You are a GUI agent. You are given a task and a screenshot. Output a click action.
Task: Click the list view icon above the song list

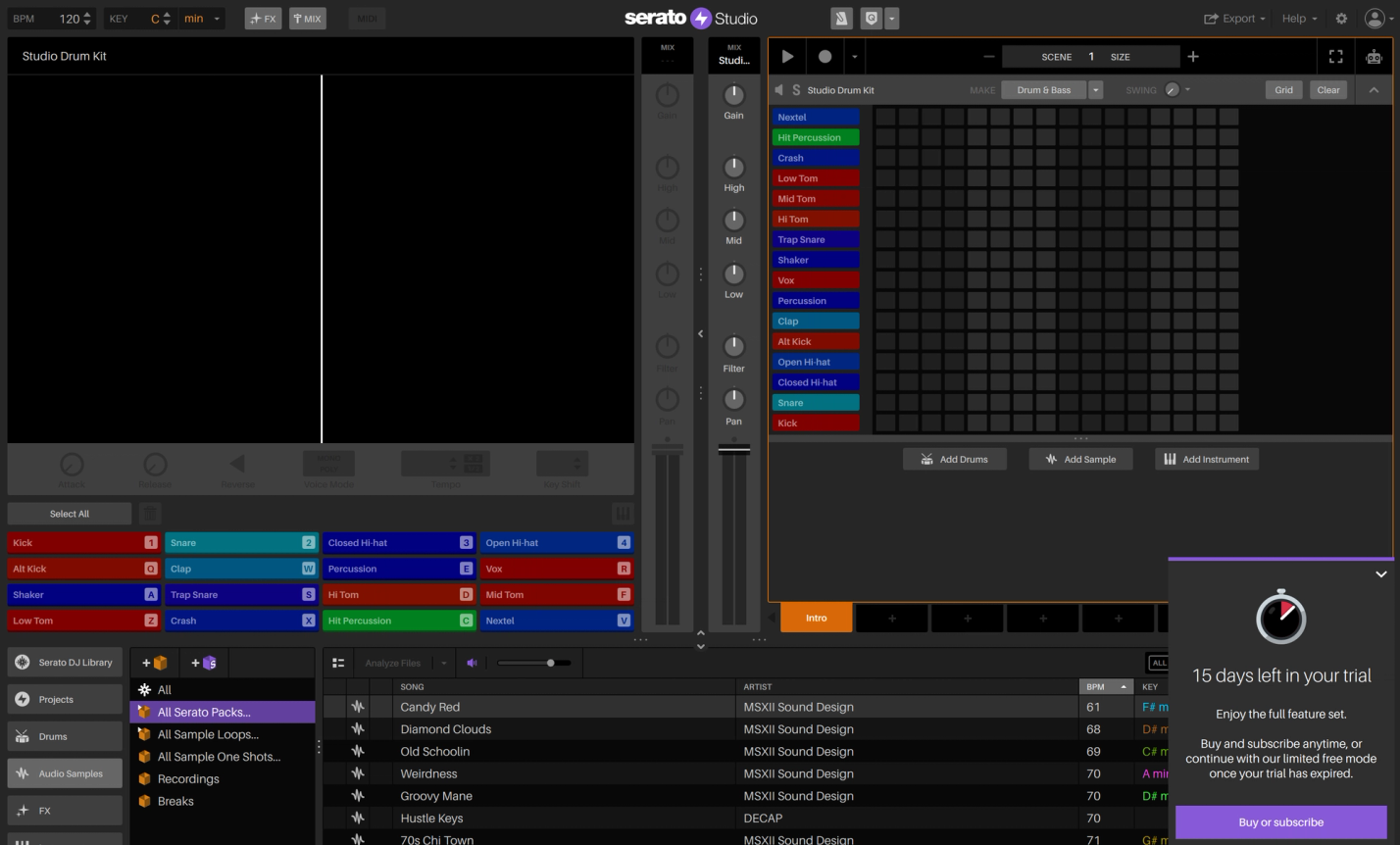[x=338, y=663]
